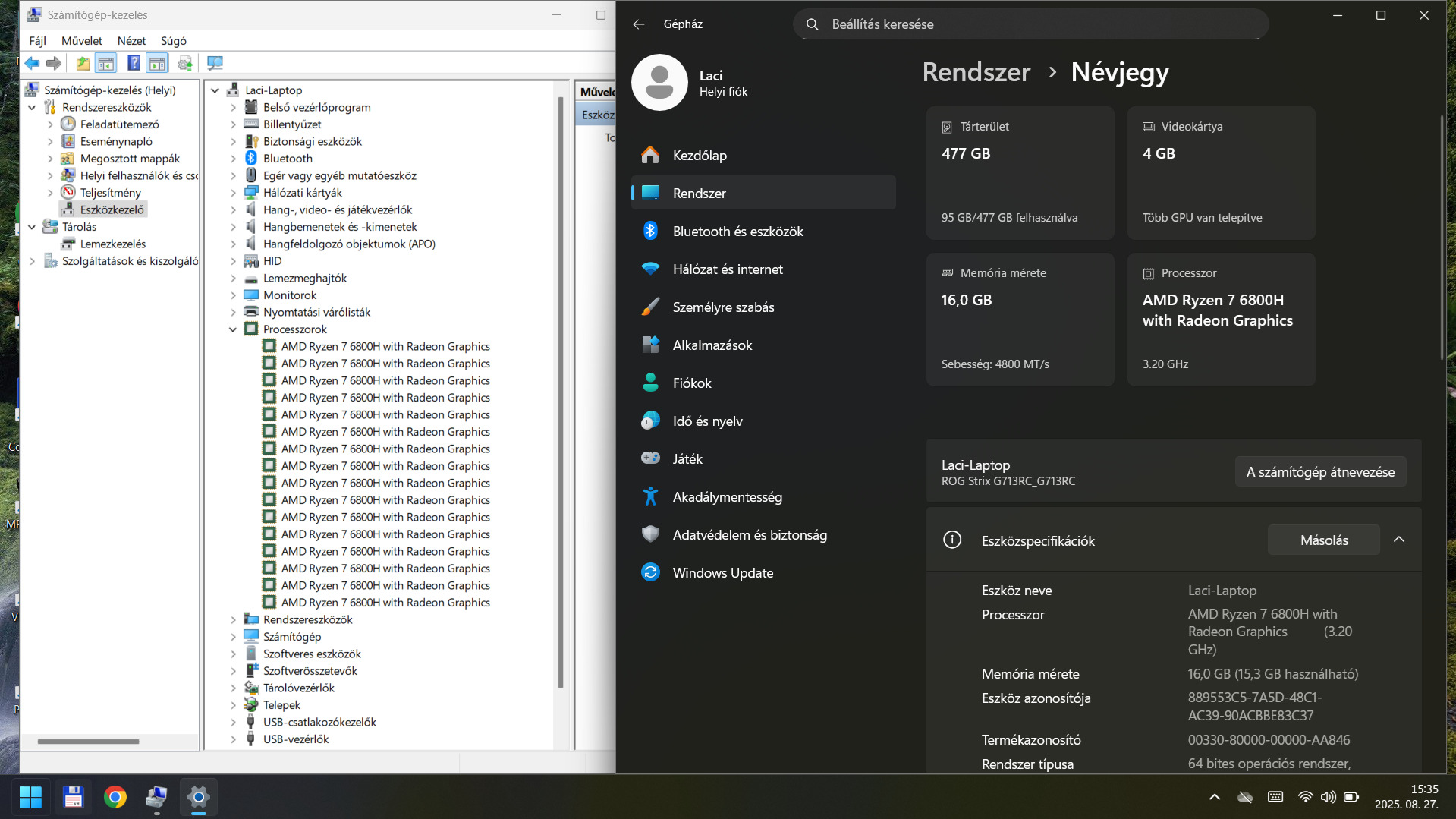
Task: Expand the USB-vezérlők device category
Action: pyautogui.click(x=233, y=739)
